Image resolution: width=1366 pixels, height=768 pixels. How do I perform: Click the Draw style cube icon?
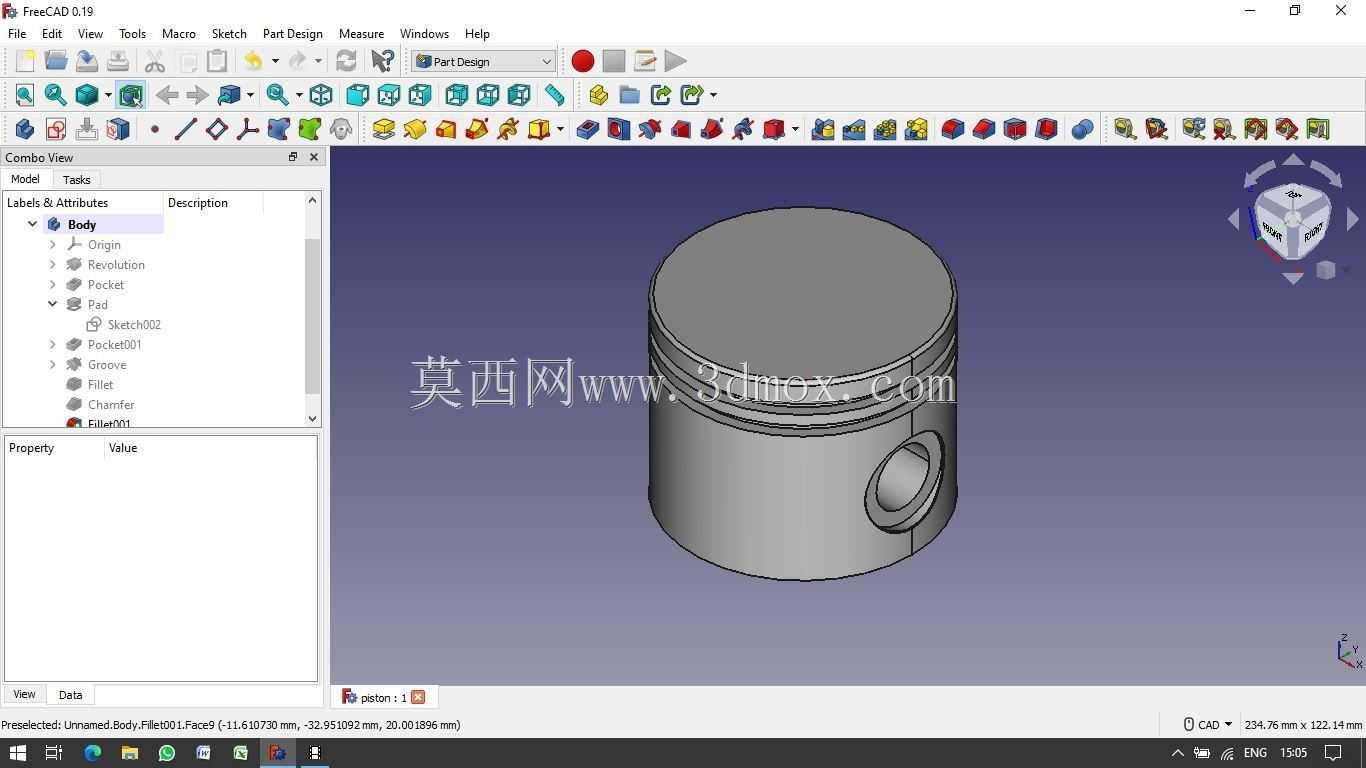[87, 95]
